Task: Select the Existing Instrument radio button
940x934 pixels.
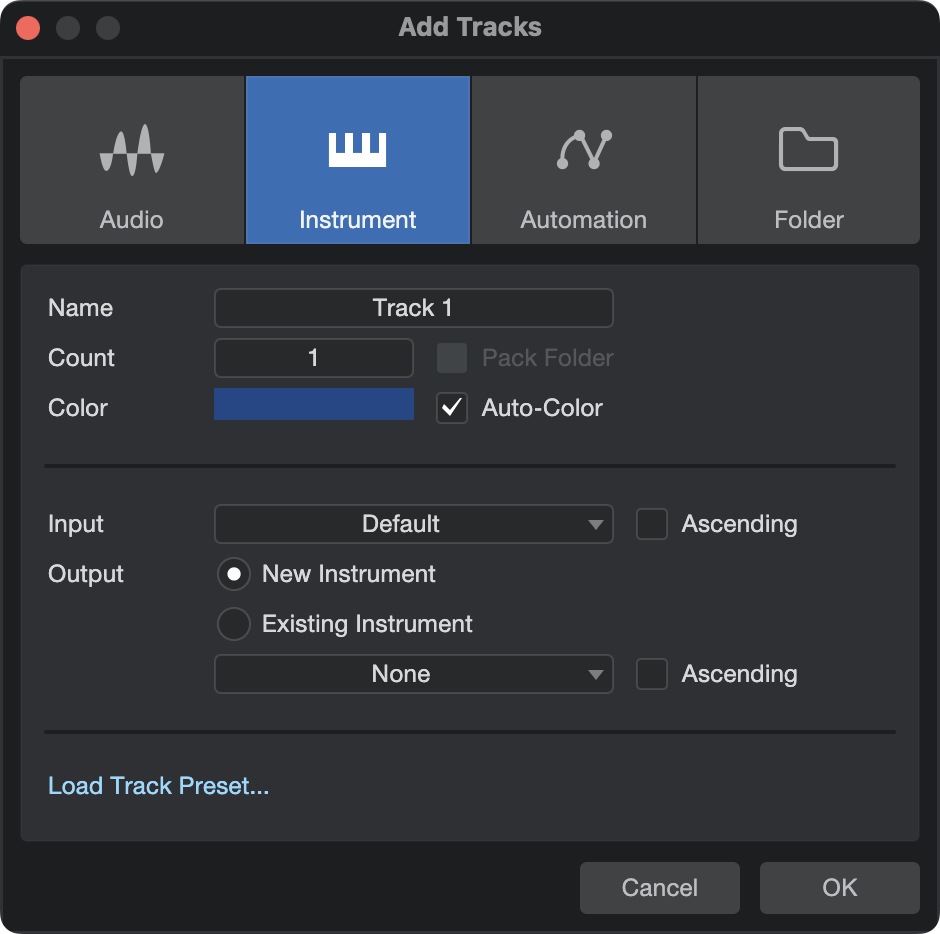Action: [x=234, y=624]
